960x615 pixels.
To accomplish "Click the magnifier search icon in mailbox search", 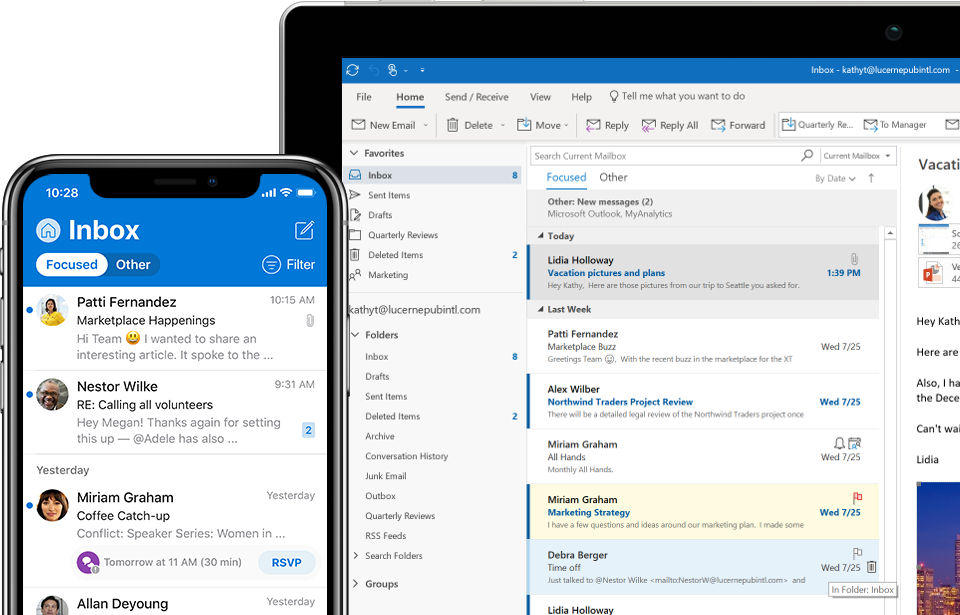I will click(x=807, y=156).
